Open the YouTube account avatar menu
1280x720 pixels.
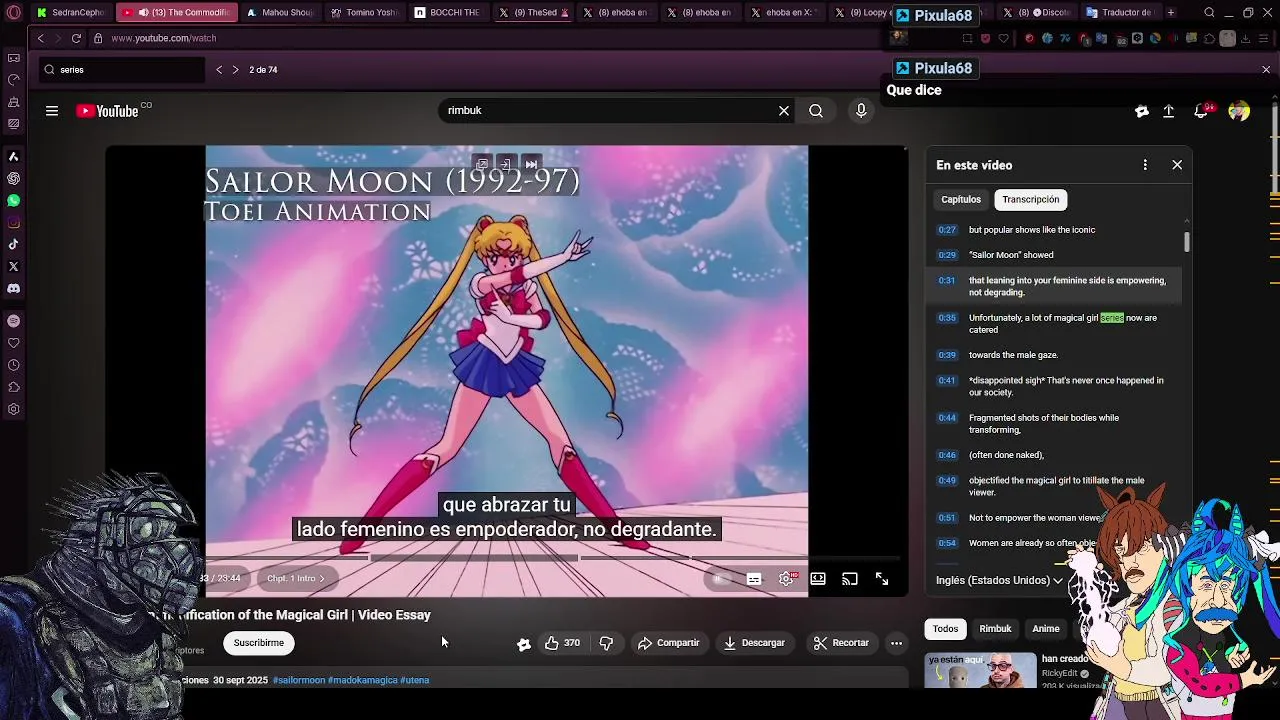[x=1239, y=111]
